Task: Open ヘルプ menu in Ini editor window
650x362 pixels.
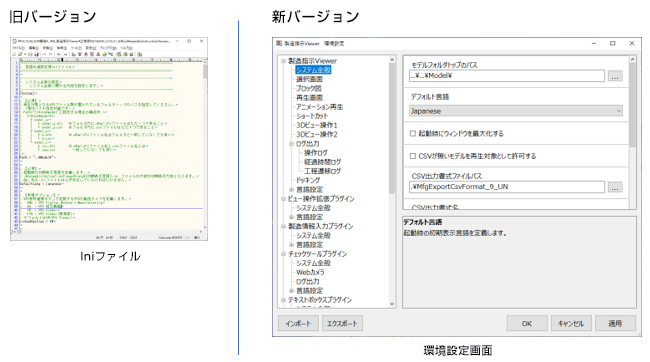Action: tap(126, 48)
